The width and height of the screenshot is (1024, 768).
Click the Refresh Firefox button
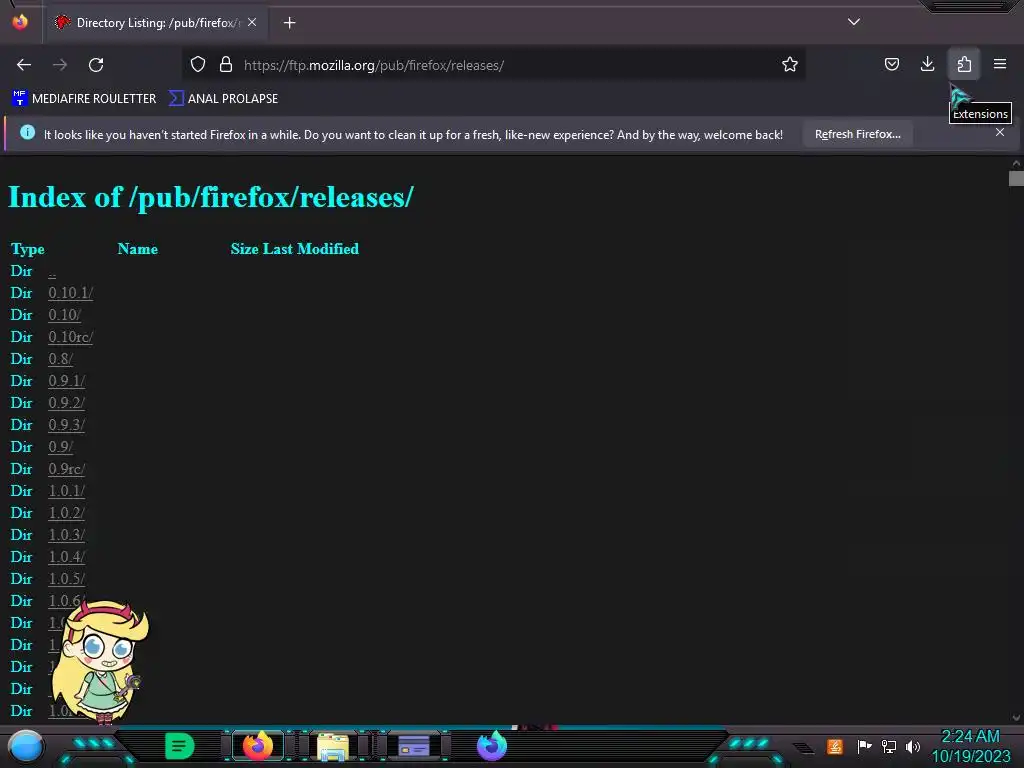click(x=857, y=134)
